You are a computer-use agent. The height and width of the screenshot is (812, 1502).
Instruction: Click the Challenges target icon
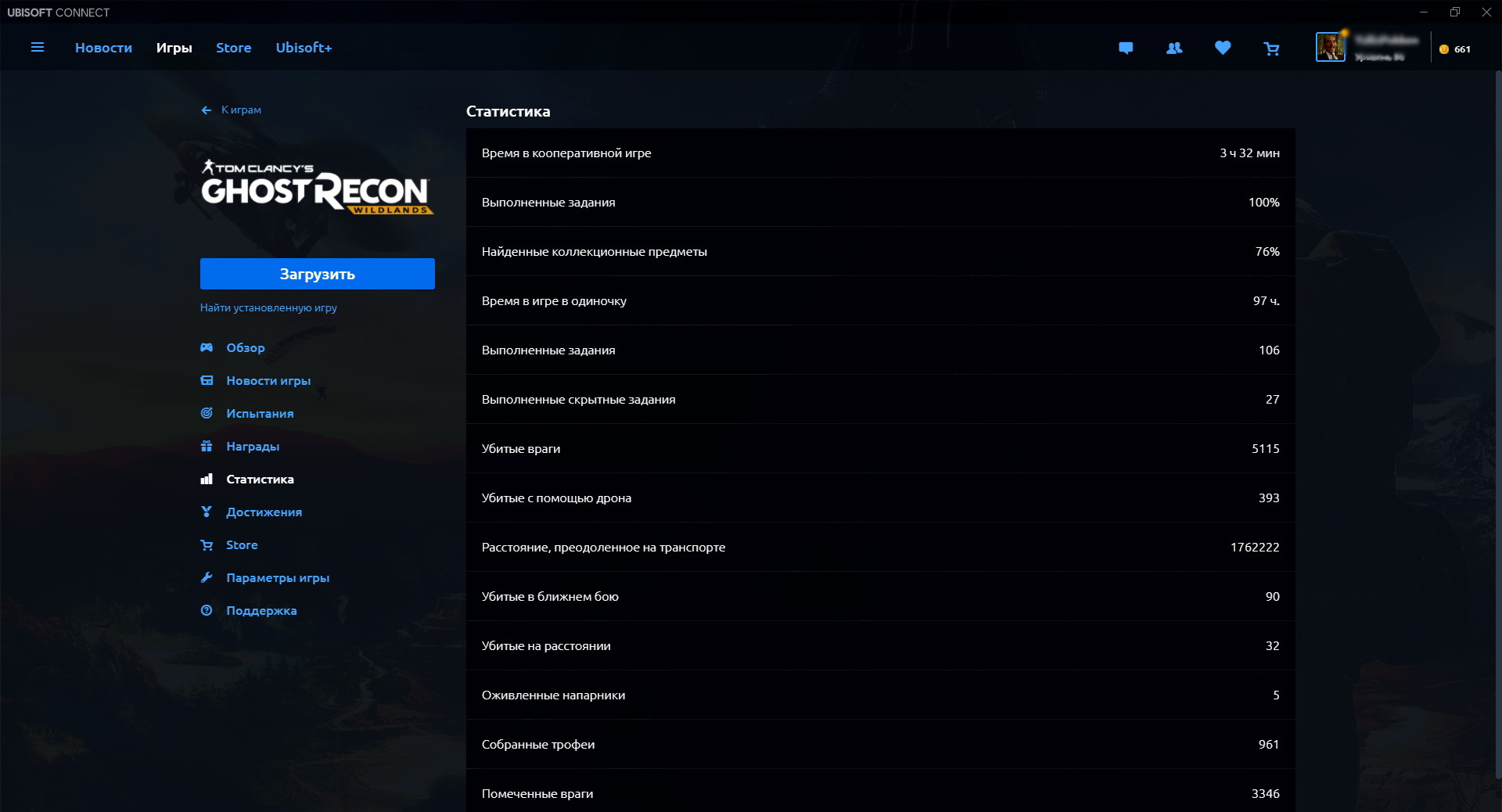point(207,413)
